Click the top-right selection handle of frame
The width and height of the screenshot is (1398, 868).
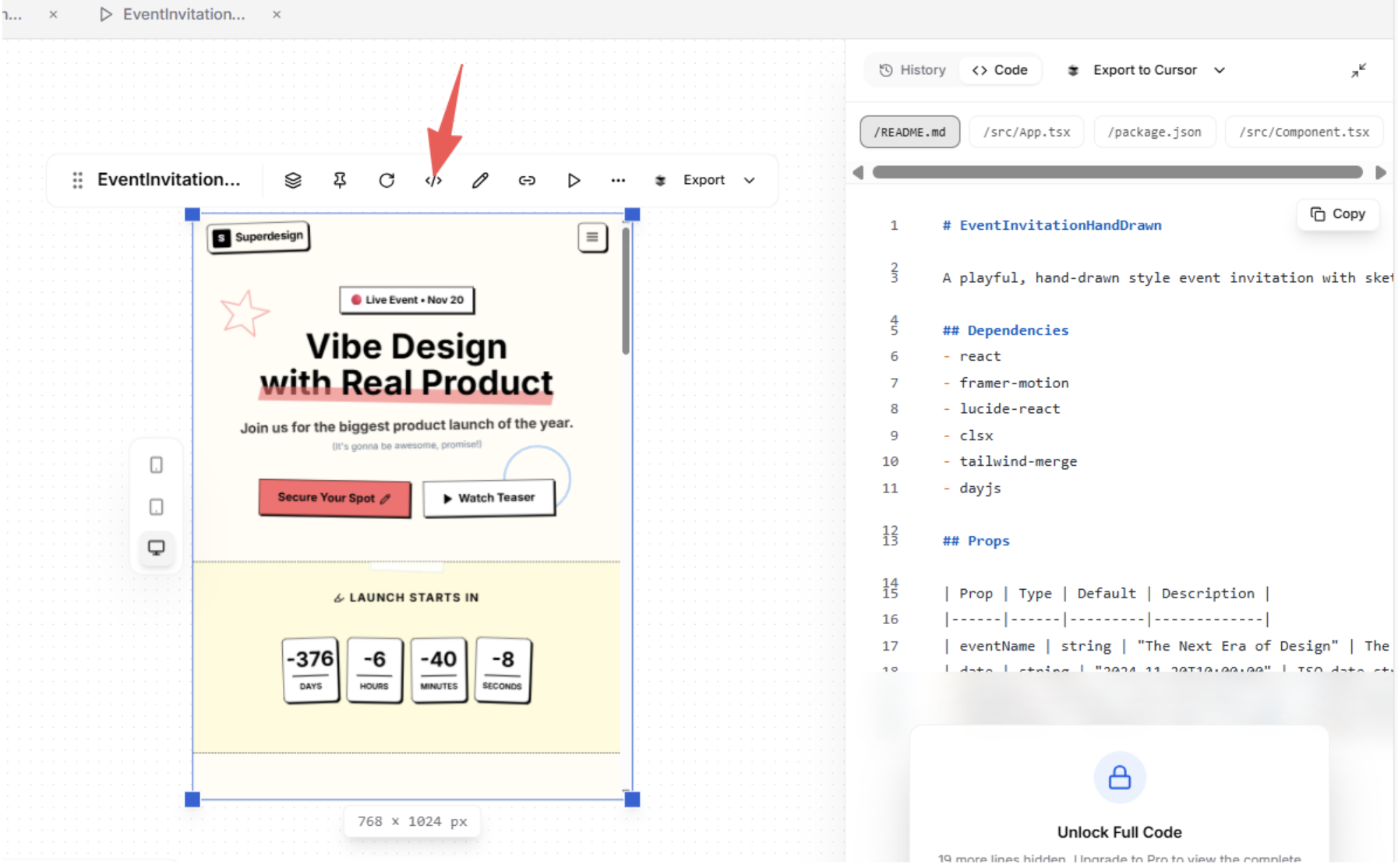[632, 214]
